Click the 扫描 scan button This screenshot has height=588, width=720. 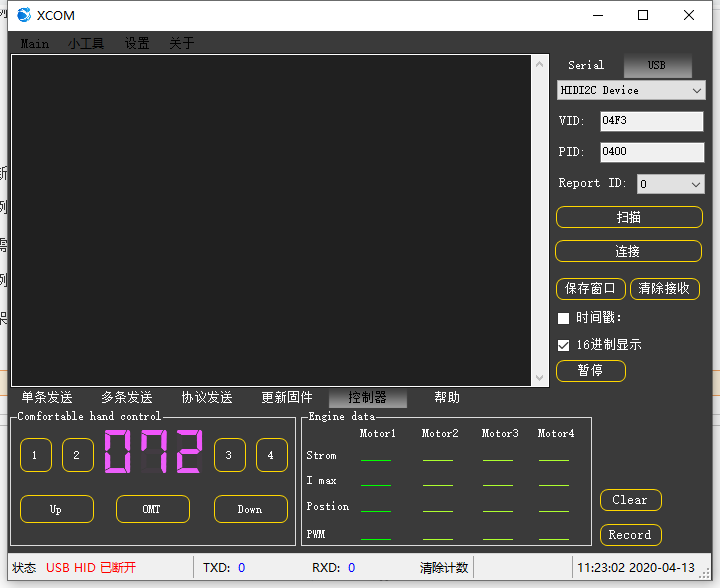click(x=629, y=217)
